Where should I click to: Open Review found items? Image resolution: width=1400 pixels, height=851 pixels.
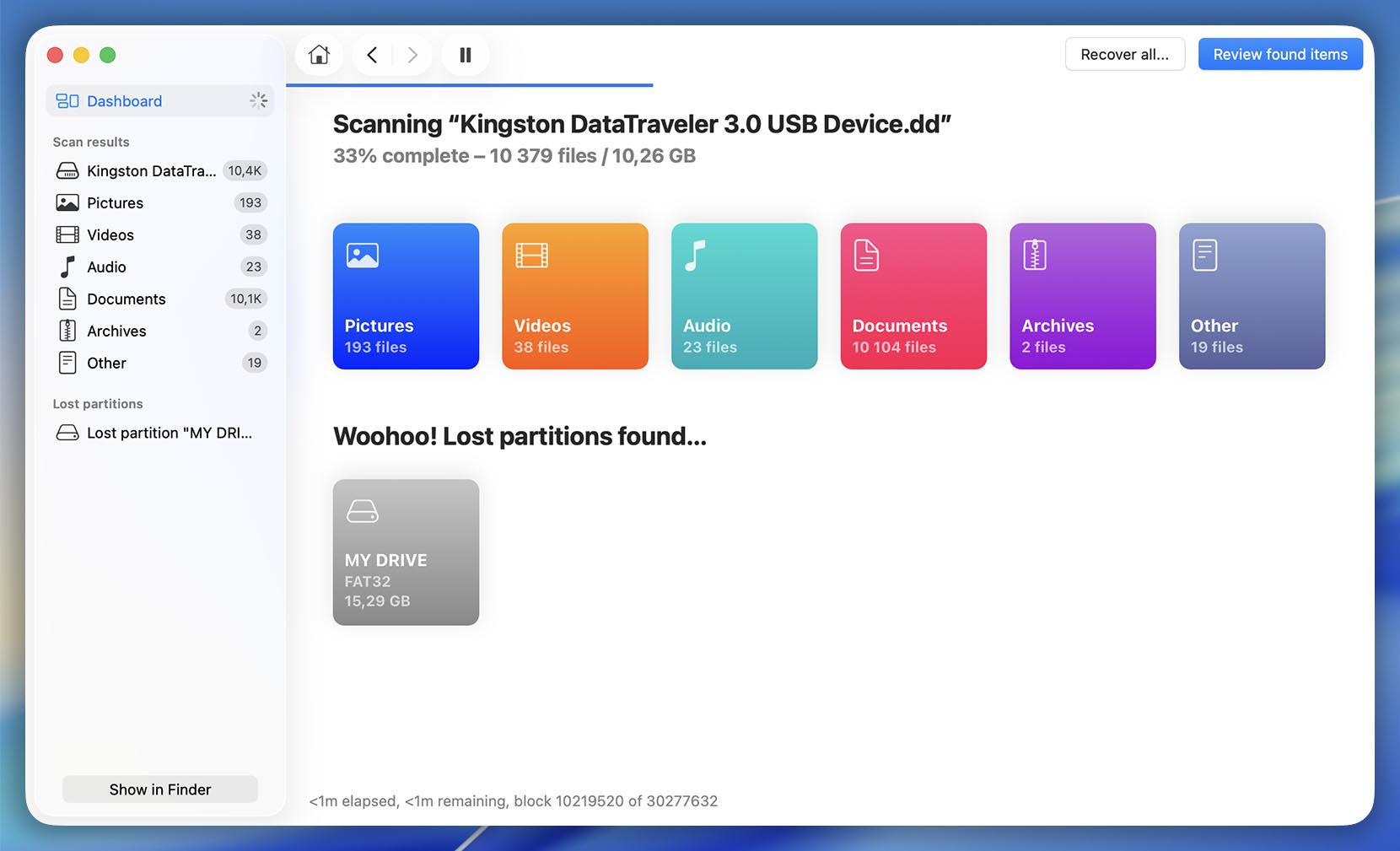[1280, 54]
